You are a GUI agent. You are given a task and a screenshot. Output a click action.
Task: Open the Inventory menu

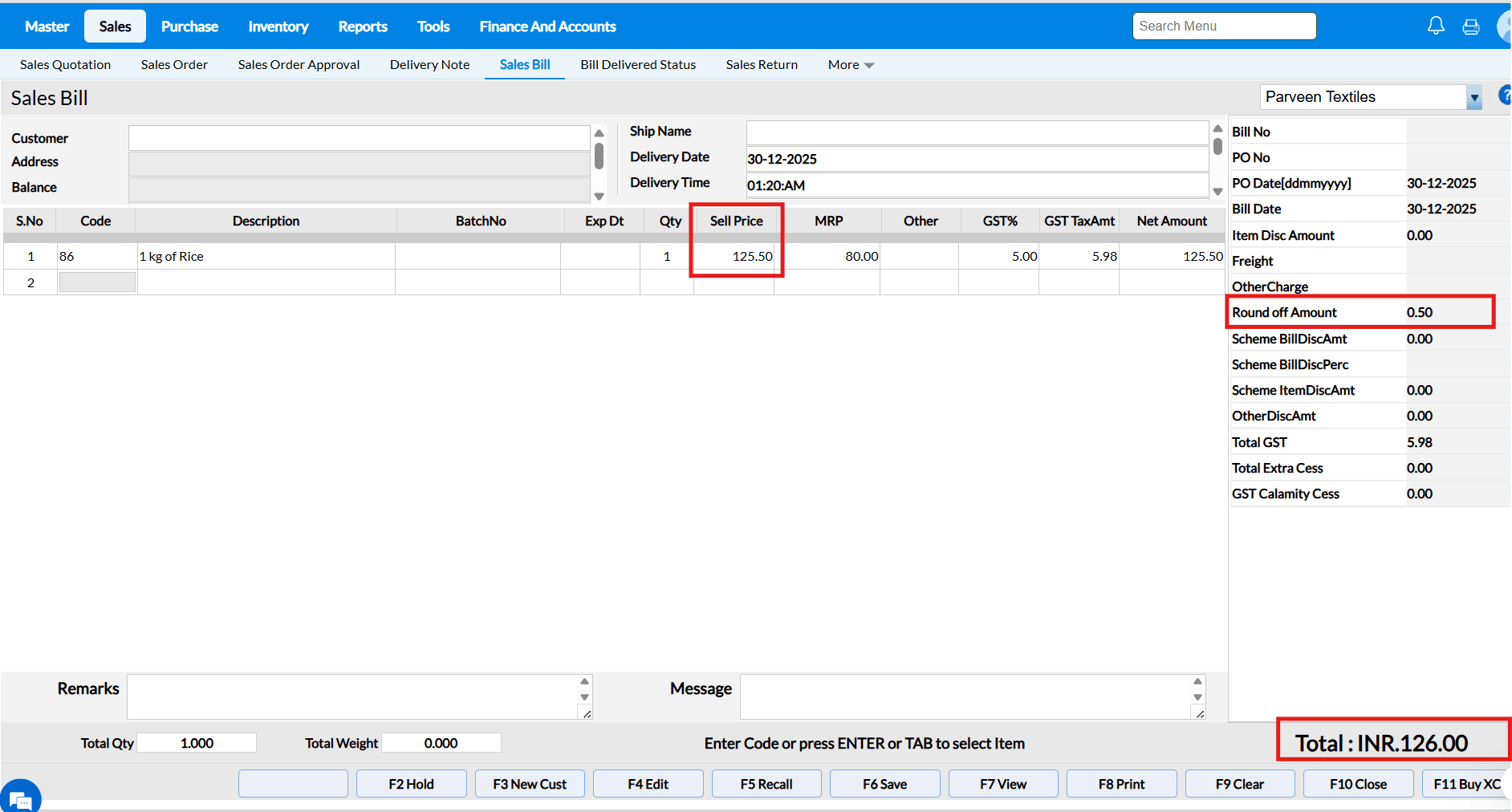(278, 26)
